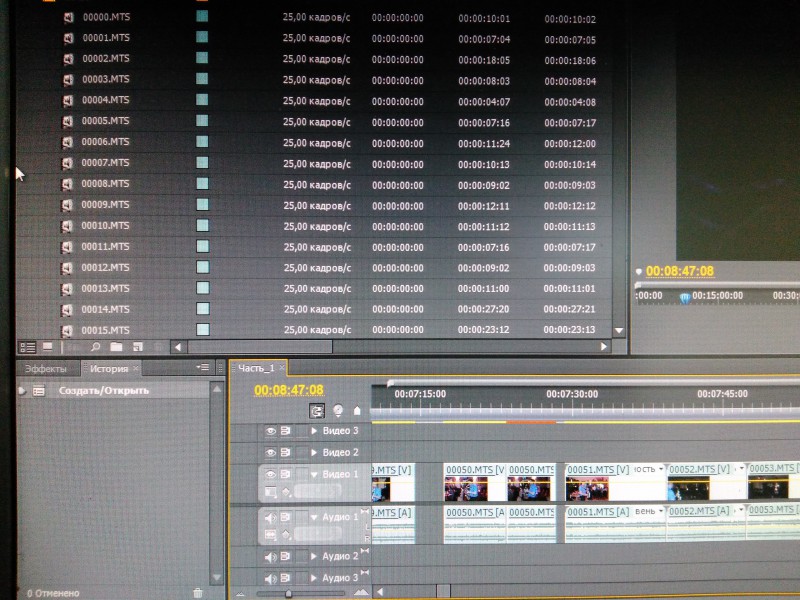The width and height of the screenshot is (800, 600).
Task: Toggle sync lock on Аудио 3
Action: click(285, 578)
